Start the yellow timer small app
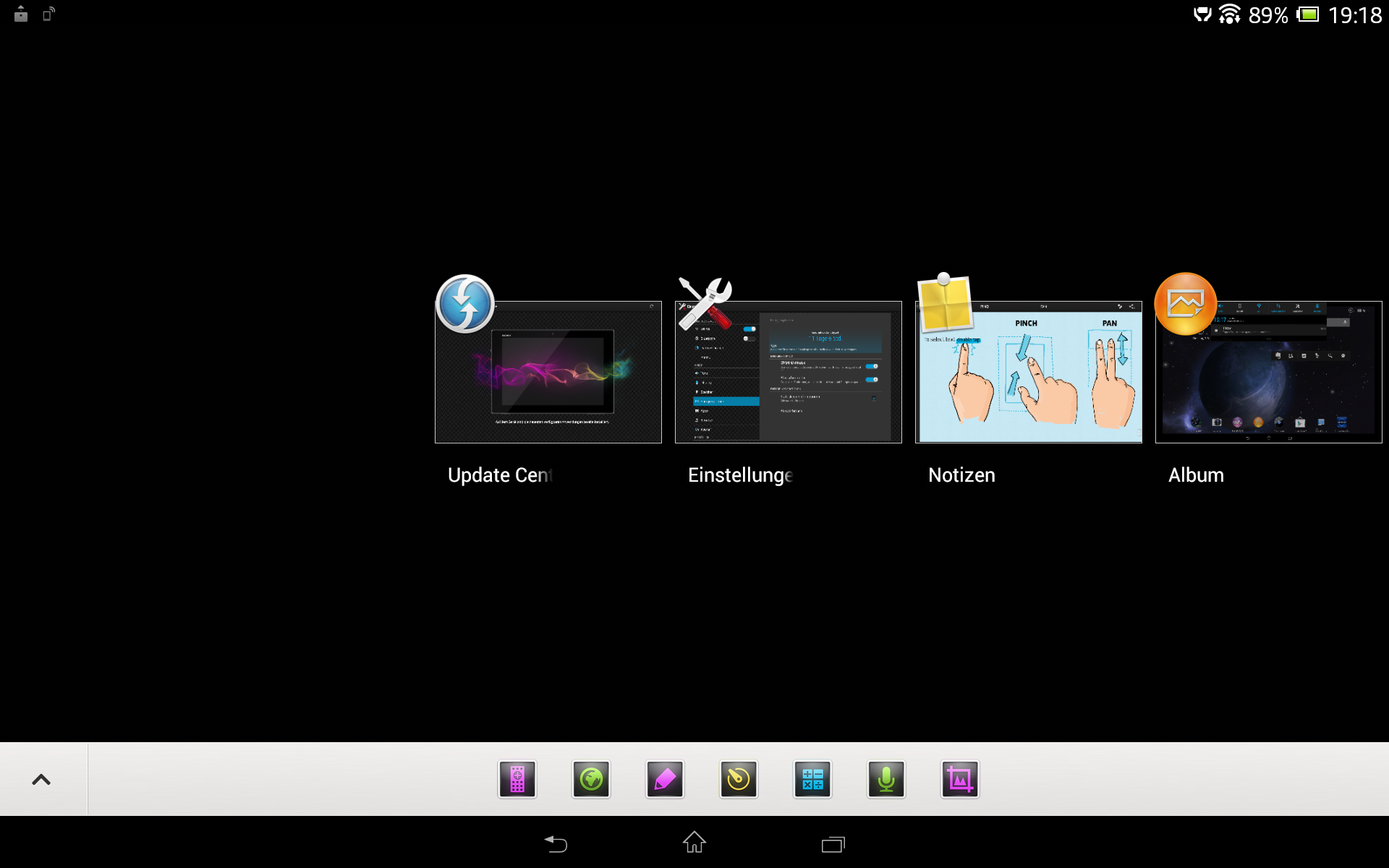Screen dimensions: 1389x868 [739, 780]
